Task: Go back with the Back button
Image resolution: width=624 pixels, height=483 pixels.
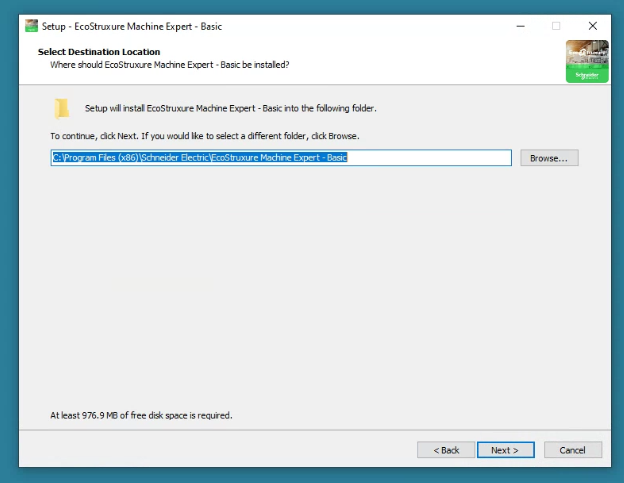Action: click(x=446, y=450)
